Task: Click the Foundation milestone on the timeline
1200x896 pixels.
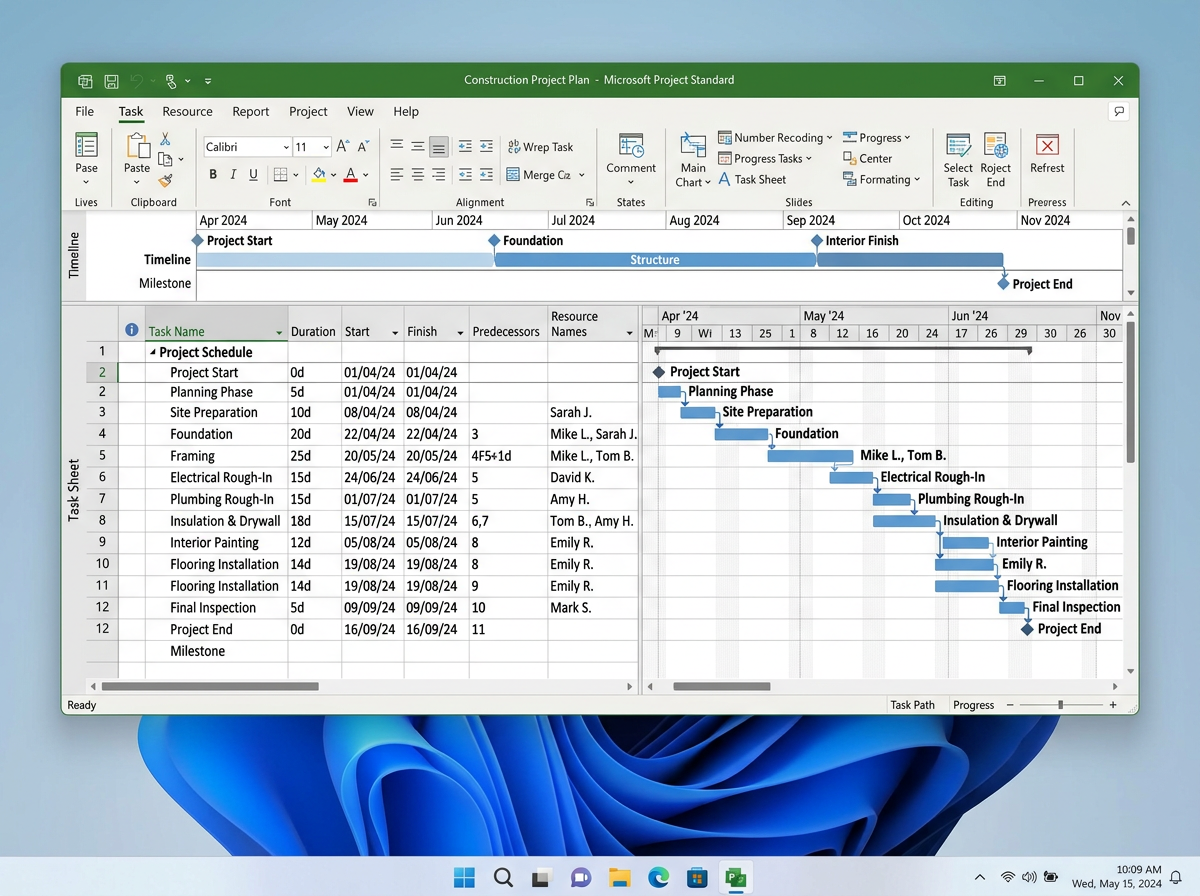Action: click(493, 241)
